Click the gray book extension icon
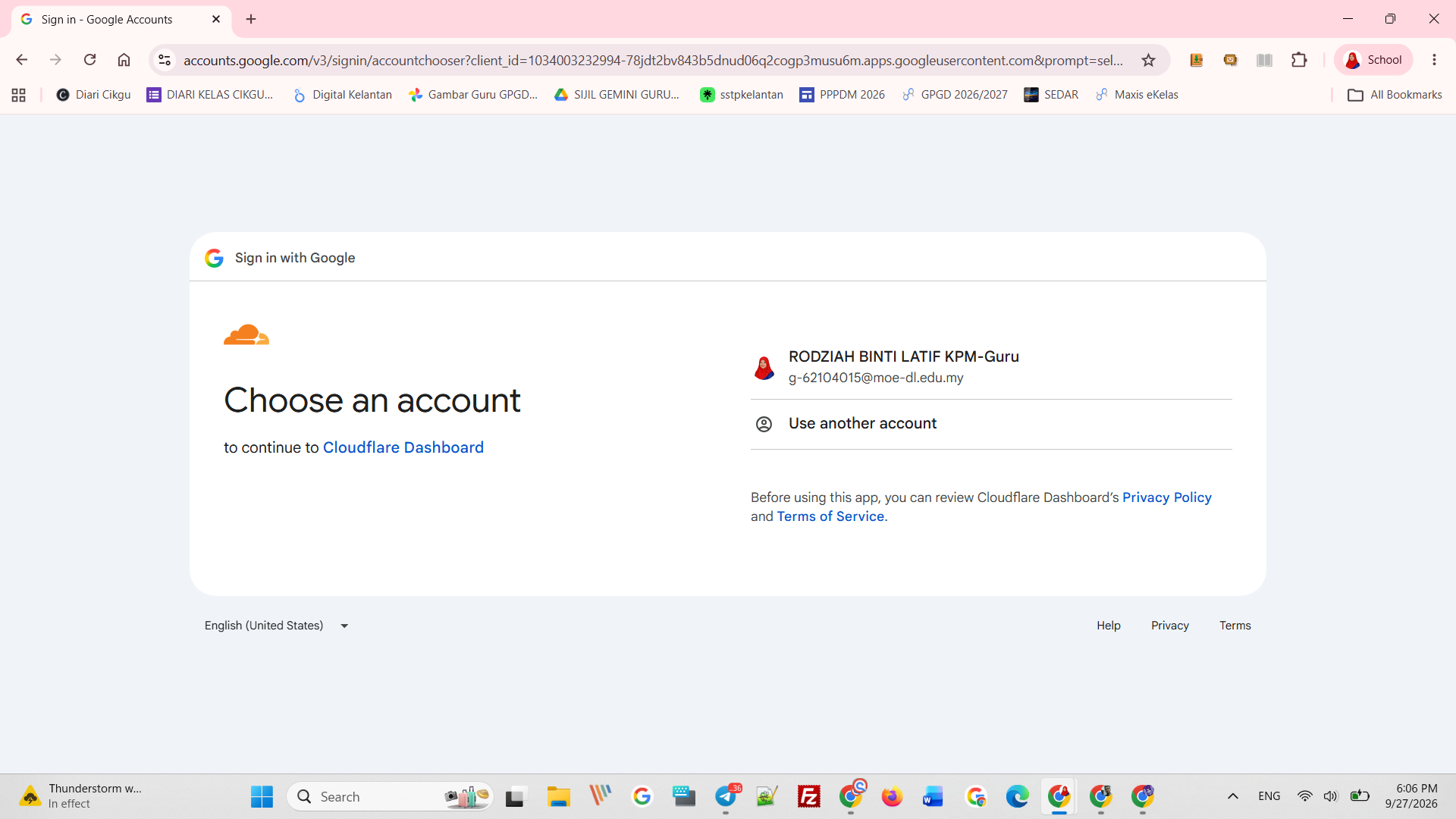 (x=1264, y=60)
